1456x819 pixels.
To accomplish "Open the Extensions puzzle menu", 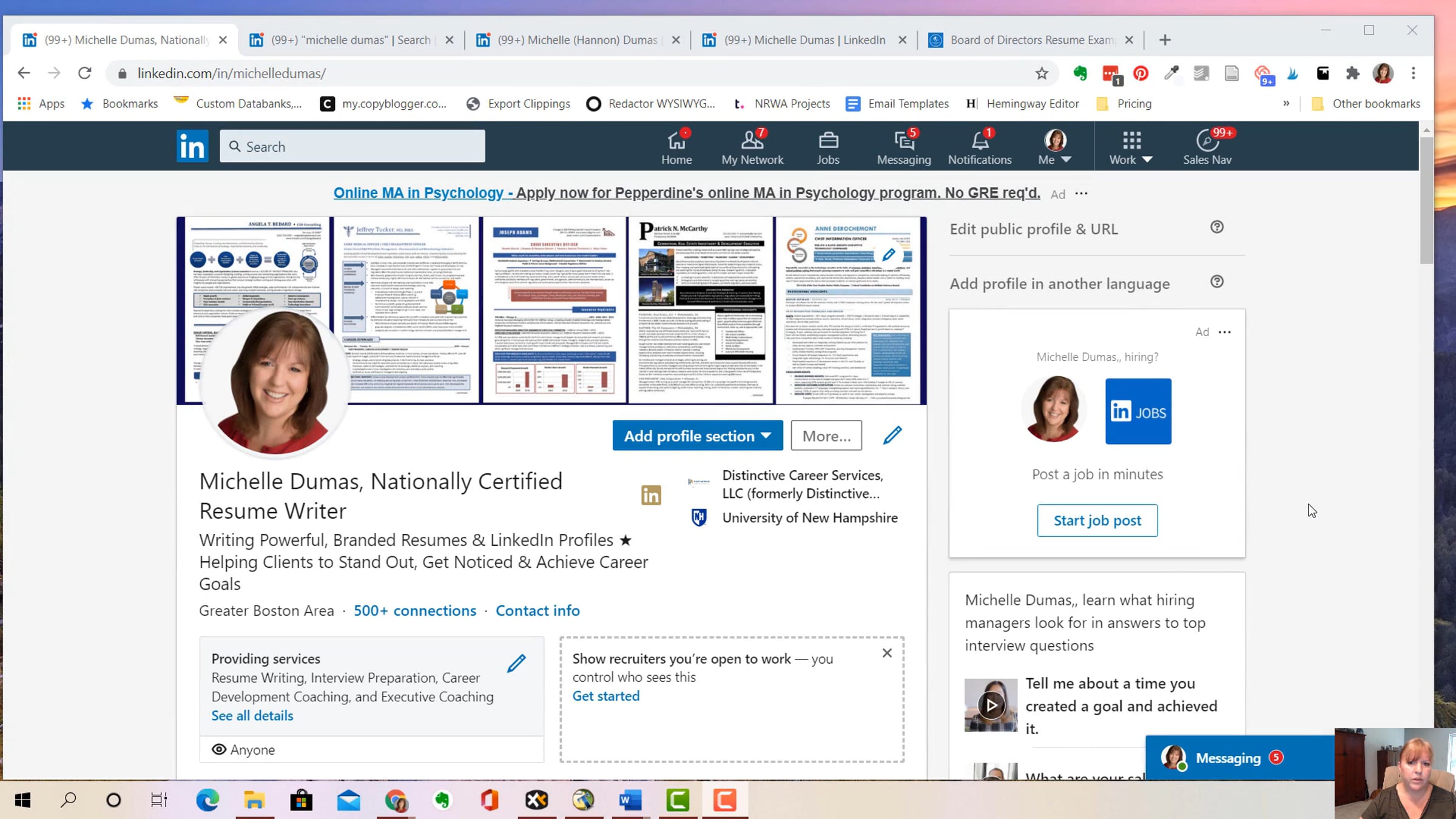I will tap(1352, 73).
